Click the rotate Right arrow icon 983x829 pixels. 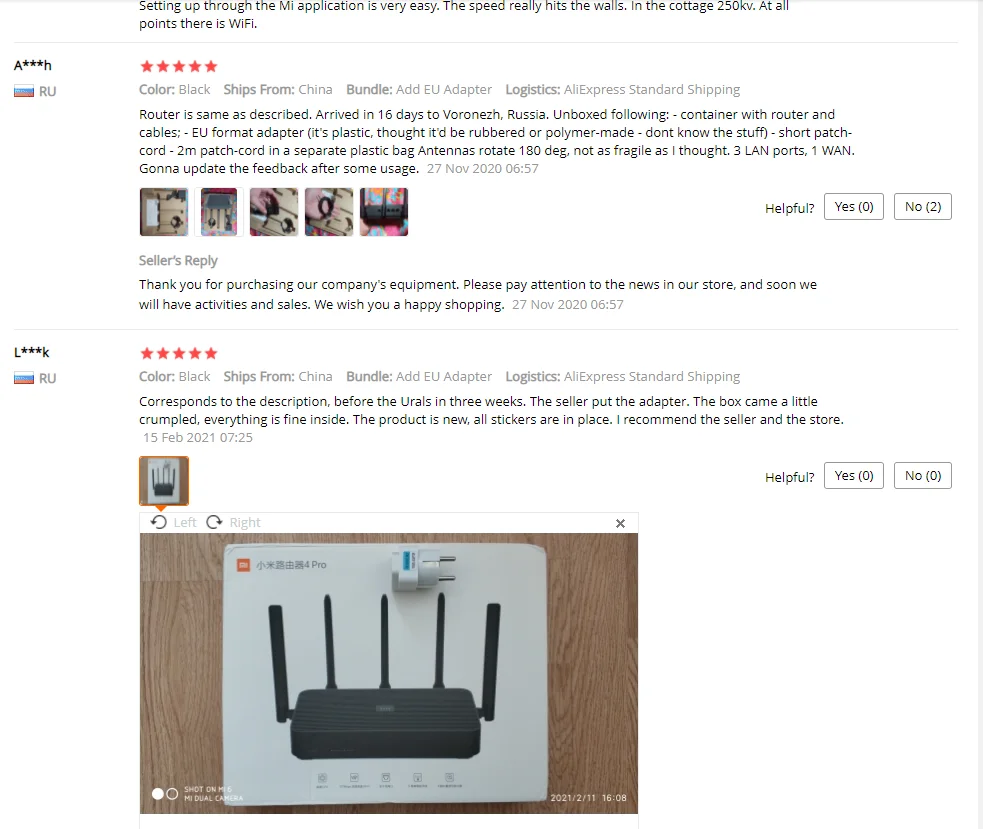pos(214,522)
